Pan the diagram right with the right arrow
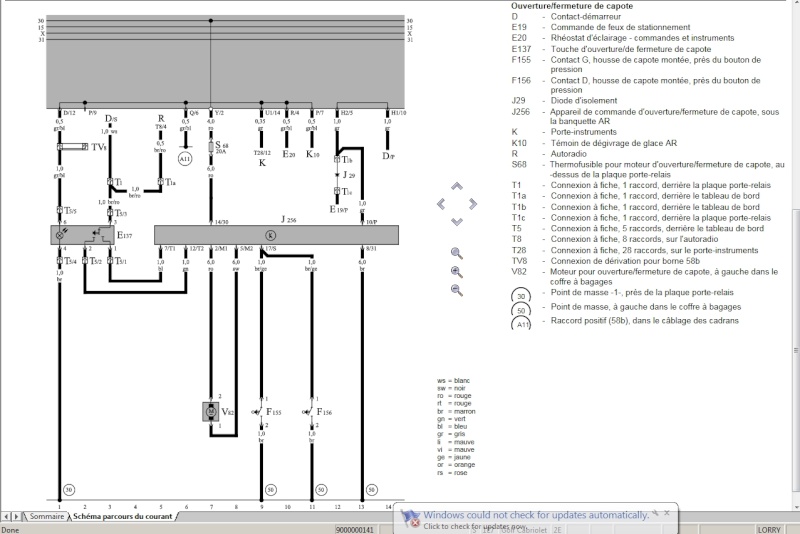The width and height of the screenshot is (800, 534). [473, 204]
